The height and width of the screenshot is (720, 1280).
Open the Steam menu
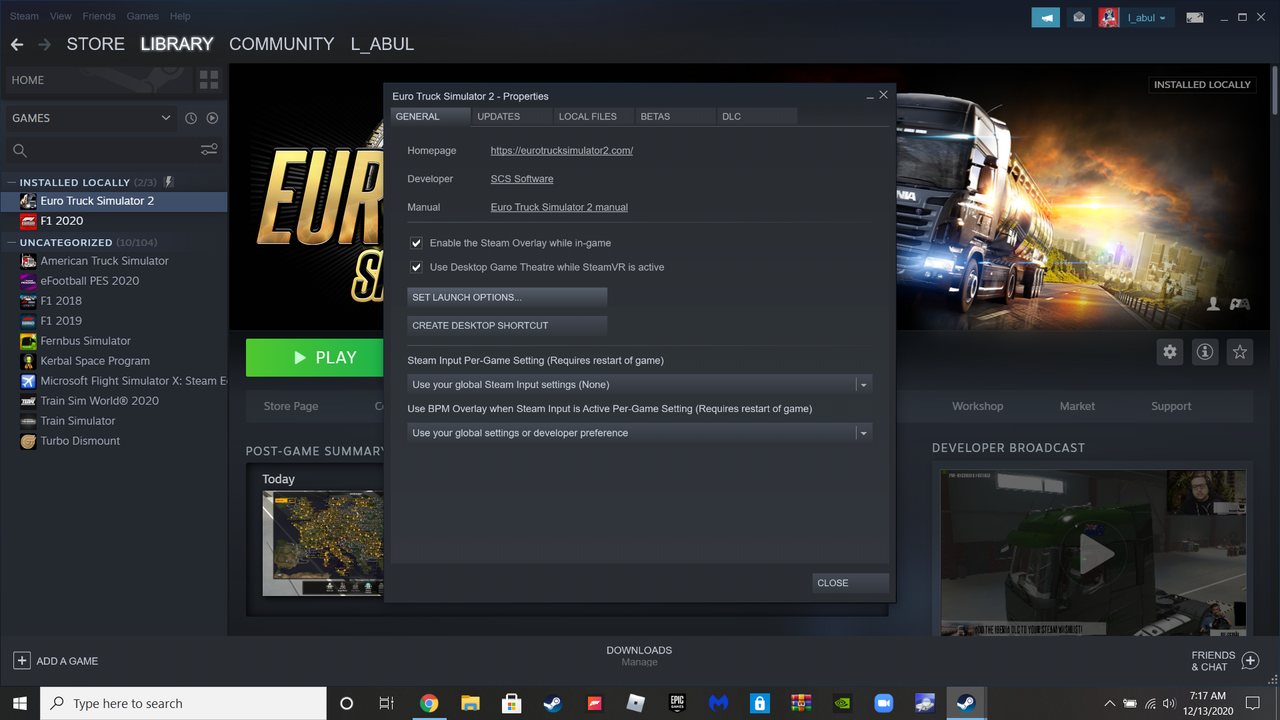pos(24,16)
